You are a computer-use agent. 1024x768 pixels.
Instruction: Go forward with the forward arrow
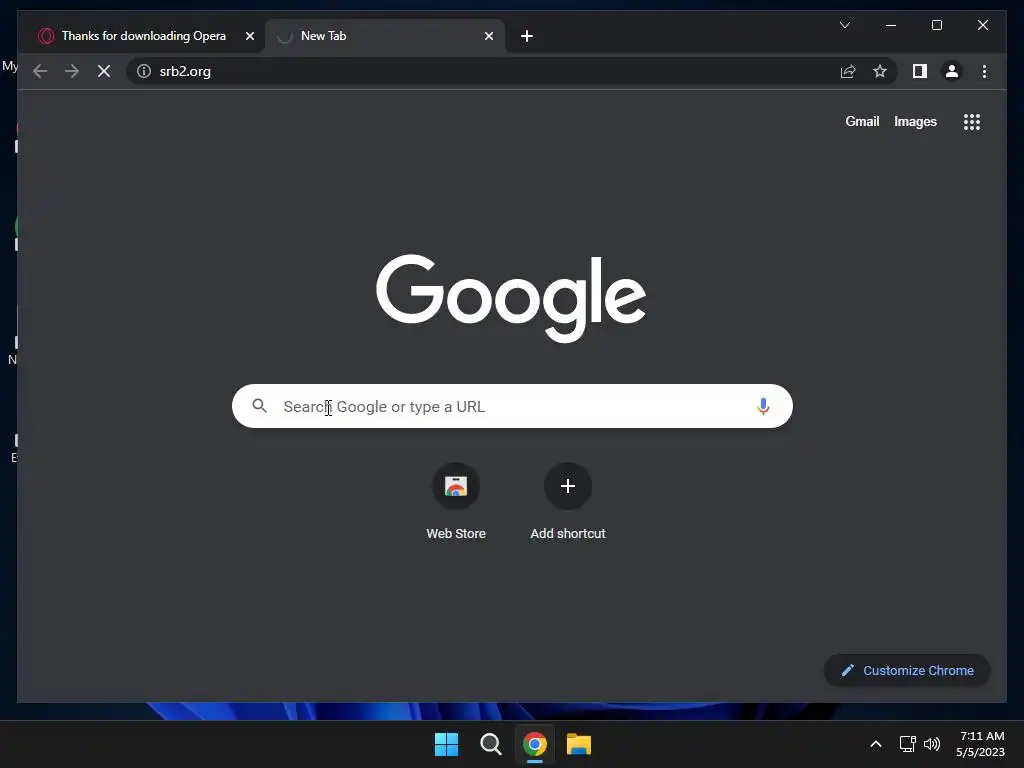coord(72,71)
